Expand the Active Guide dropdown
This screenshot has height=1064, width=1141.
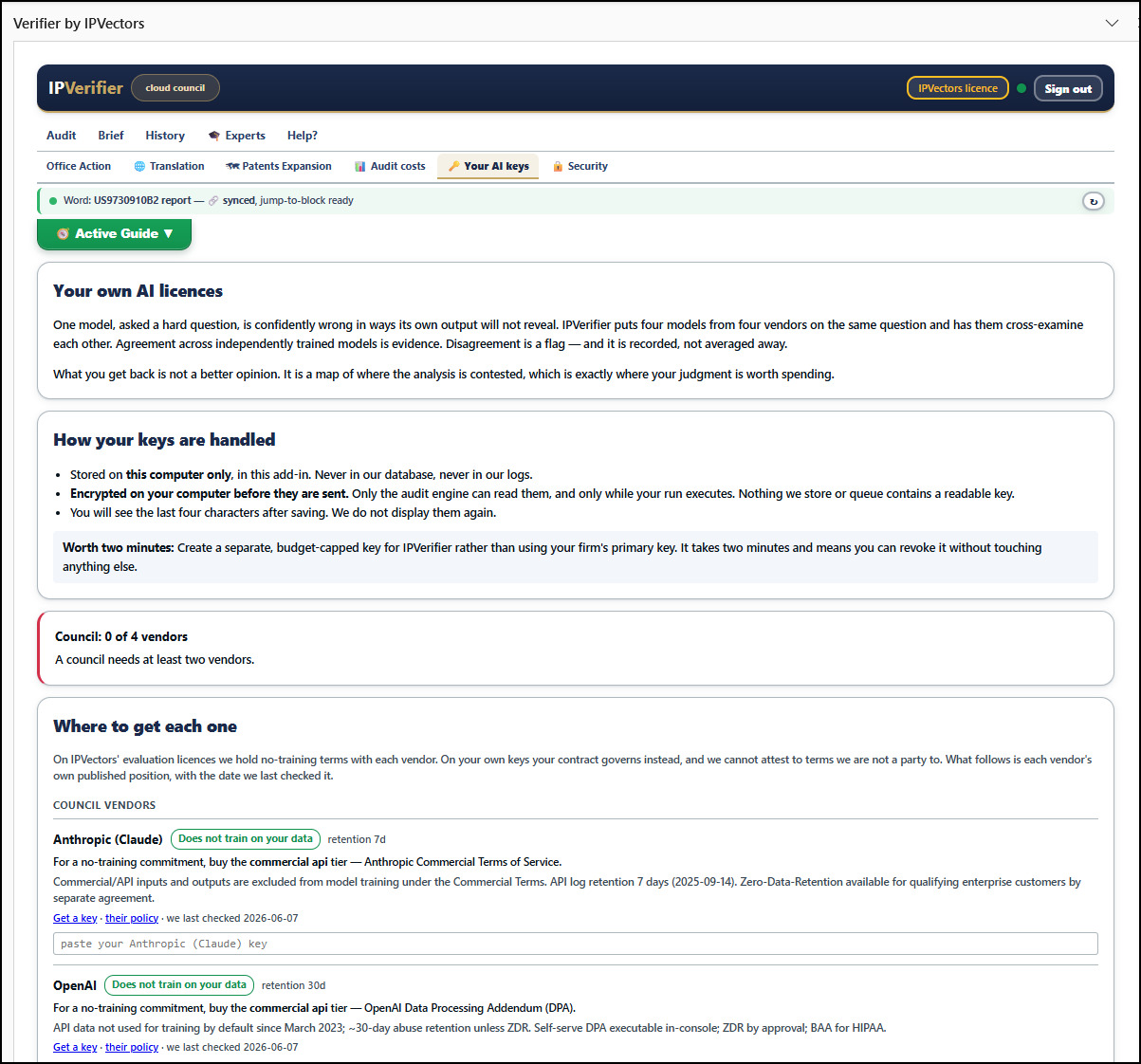pos(114,233)
